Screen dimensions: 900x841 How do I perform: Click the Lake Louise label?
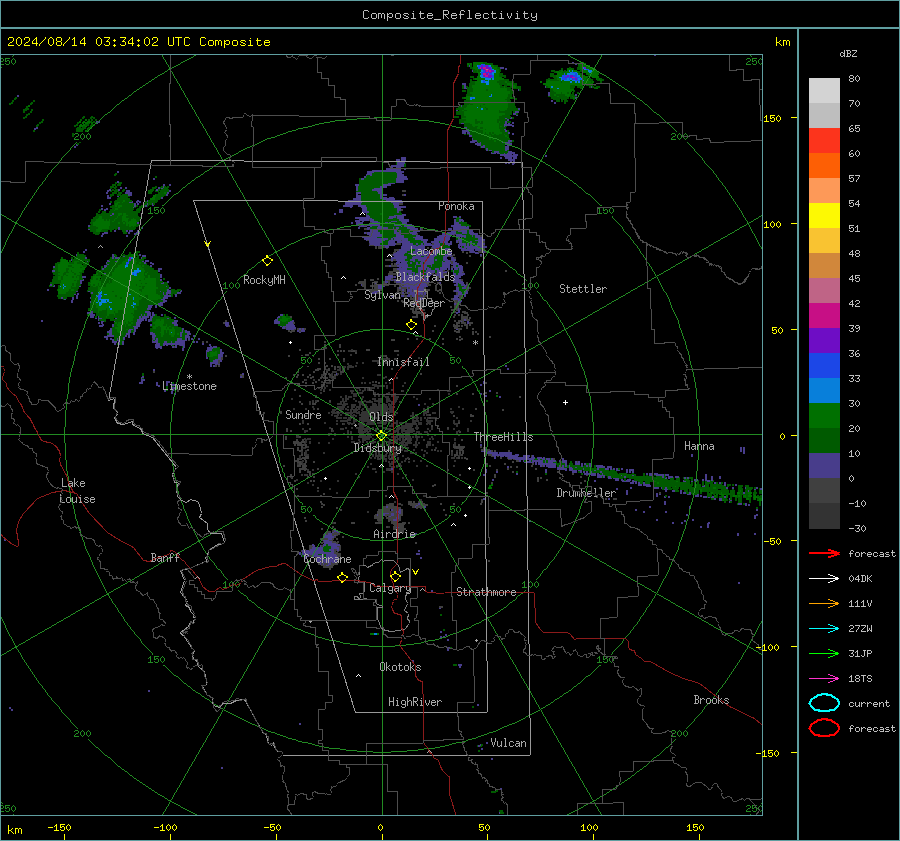point(77,491)
